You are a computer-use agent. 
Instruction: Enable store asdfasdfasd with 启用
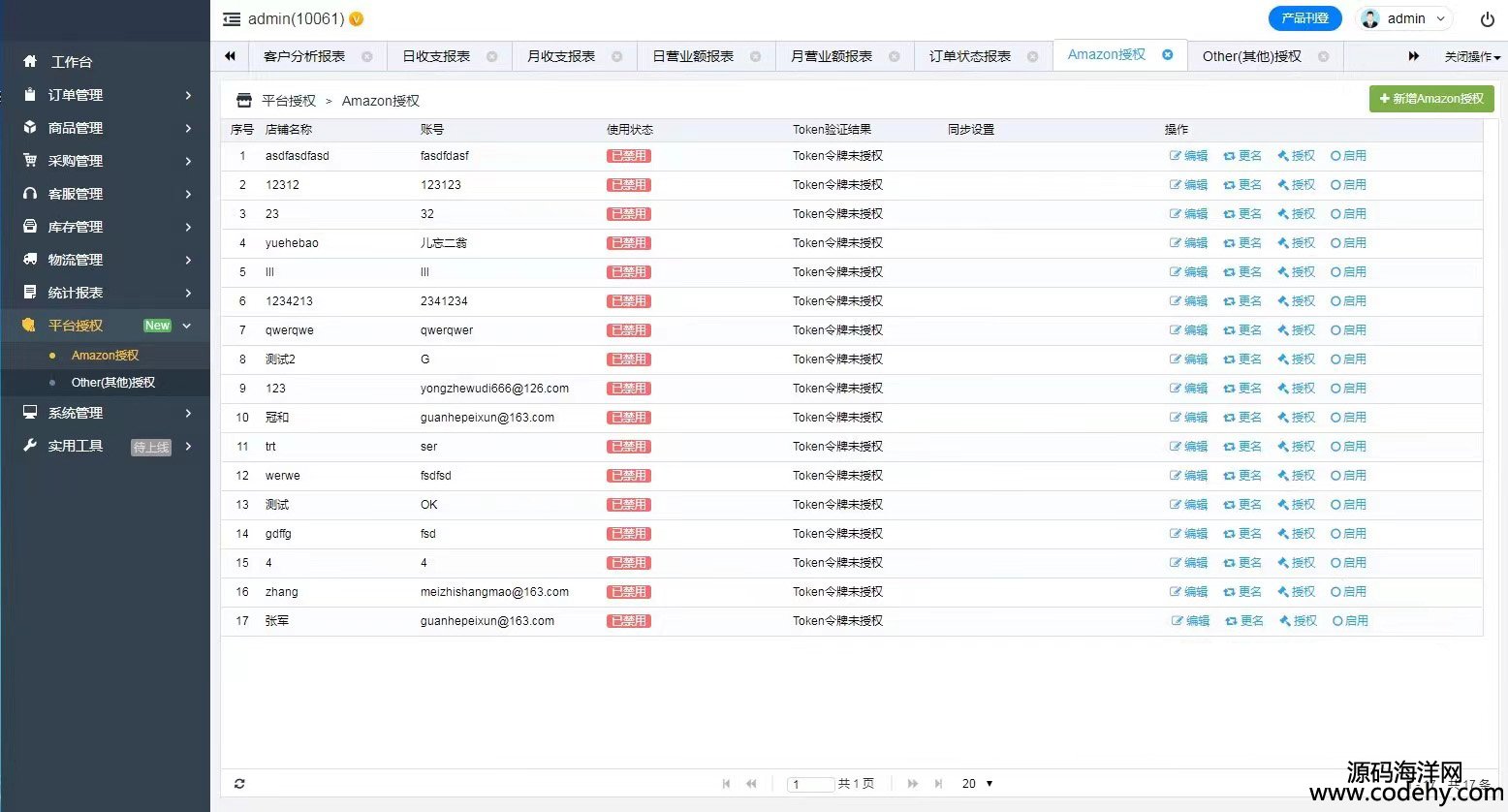(1348, 156)
